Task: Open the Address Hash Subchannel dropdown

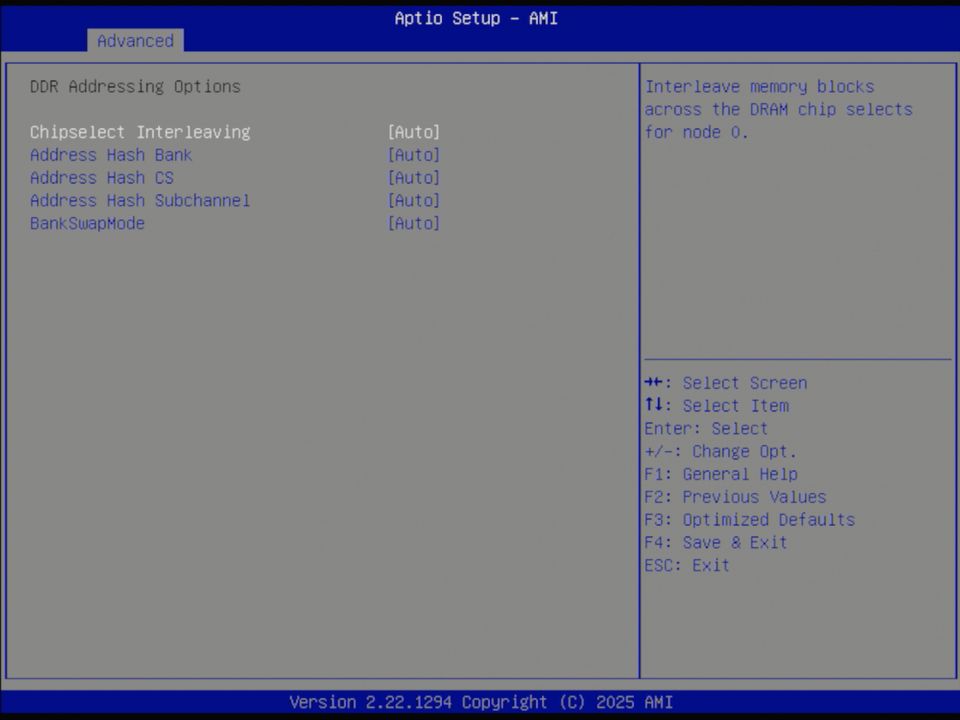Action: pyautogui.click(x=413, y=200)
